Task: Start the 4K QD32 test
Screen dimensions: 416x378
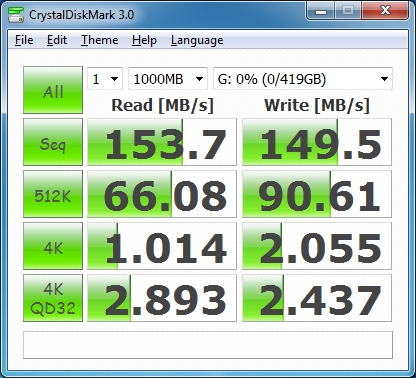Action: pyautogui.click(x=53, y=298)
